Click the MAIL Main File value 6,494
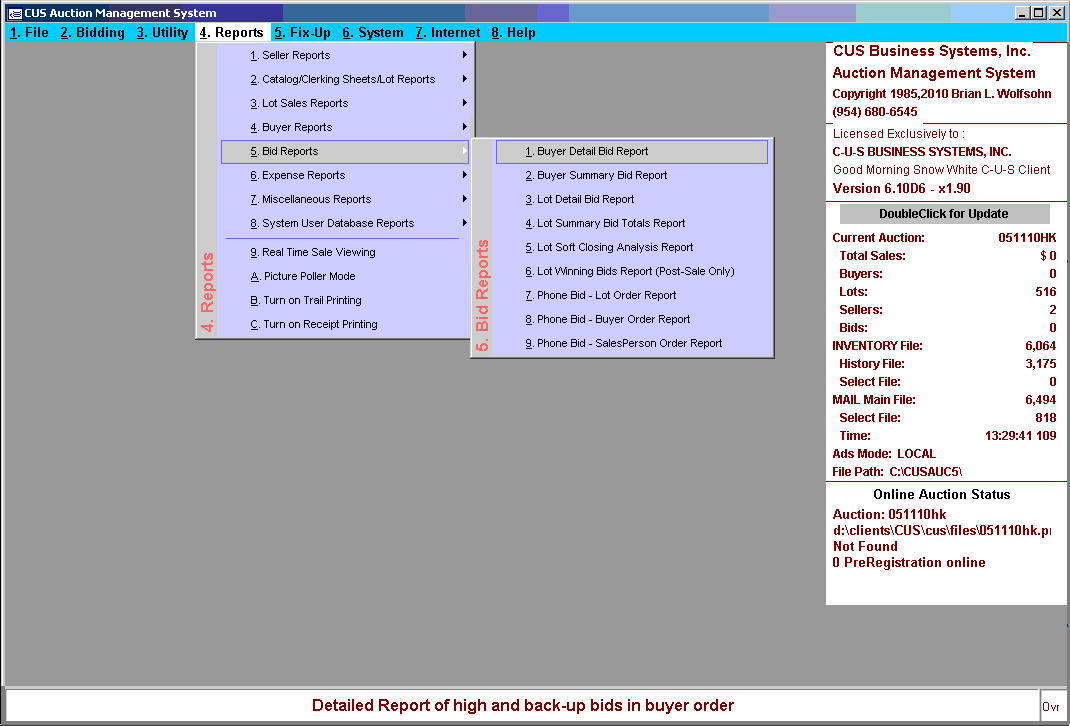1070x726 pixels. 1041,400
